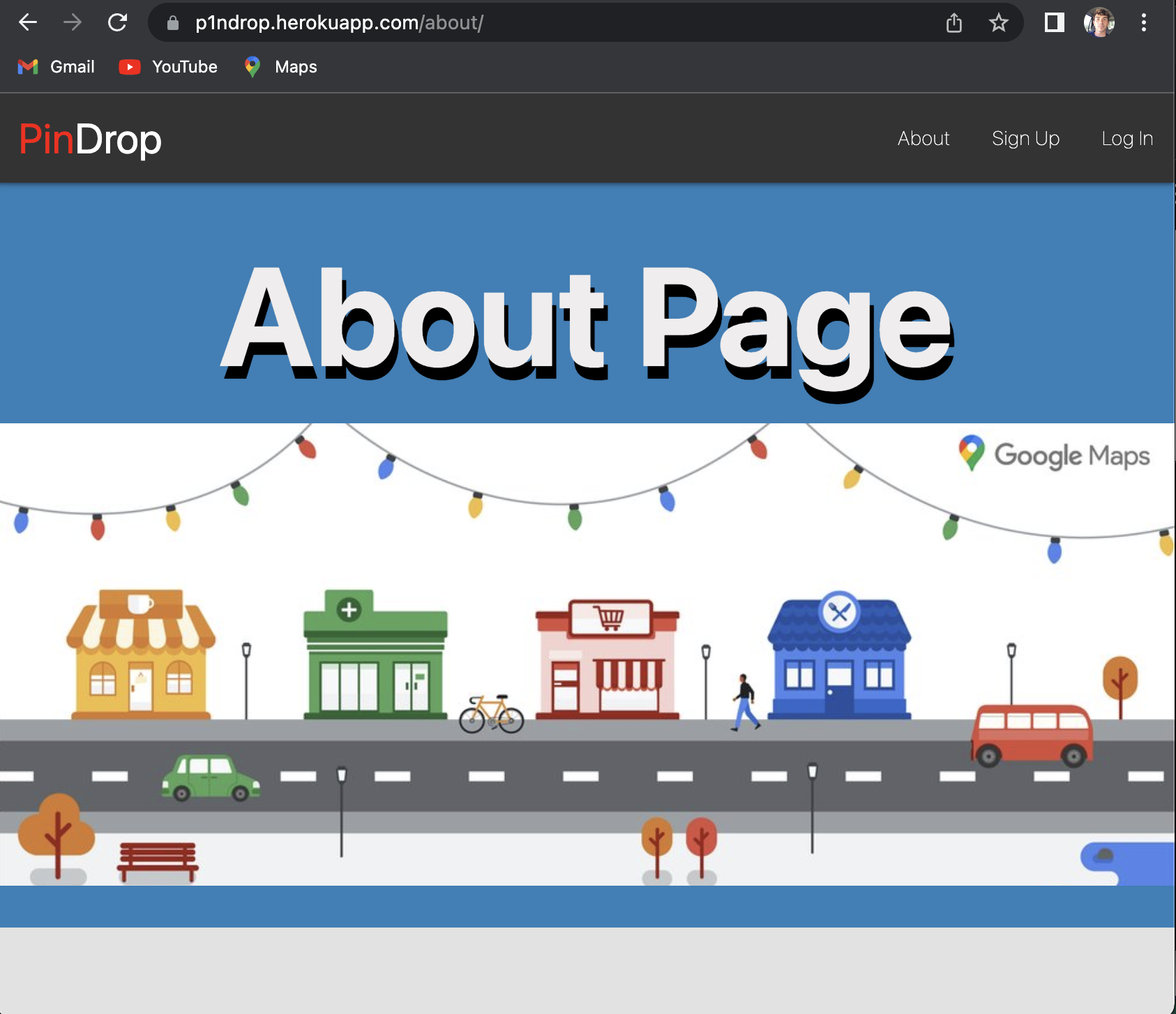Open the About nav link
Image resolution: width=1176 pixels, height=1014 pixels.
(x=924, y=139)
